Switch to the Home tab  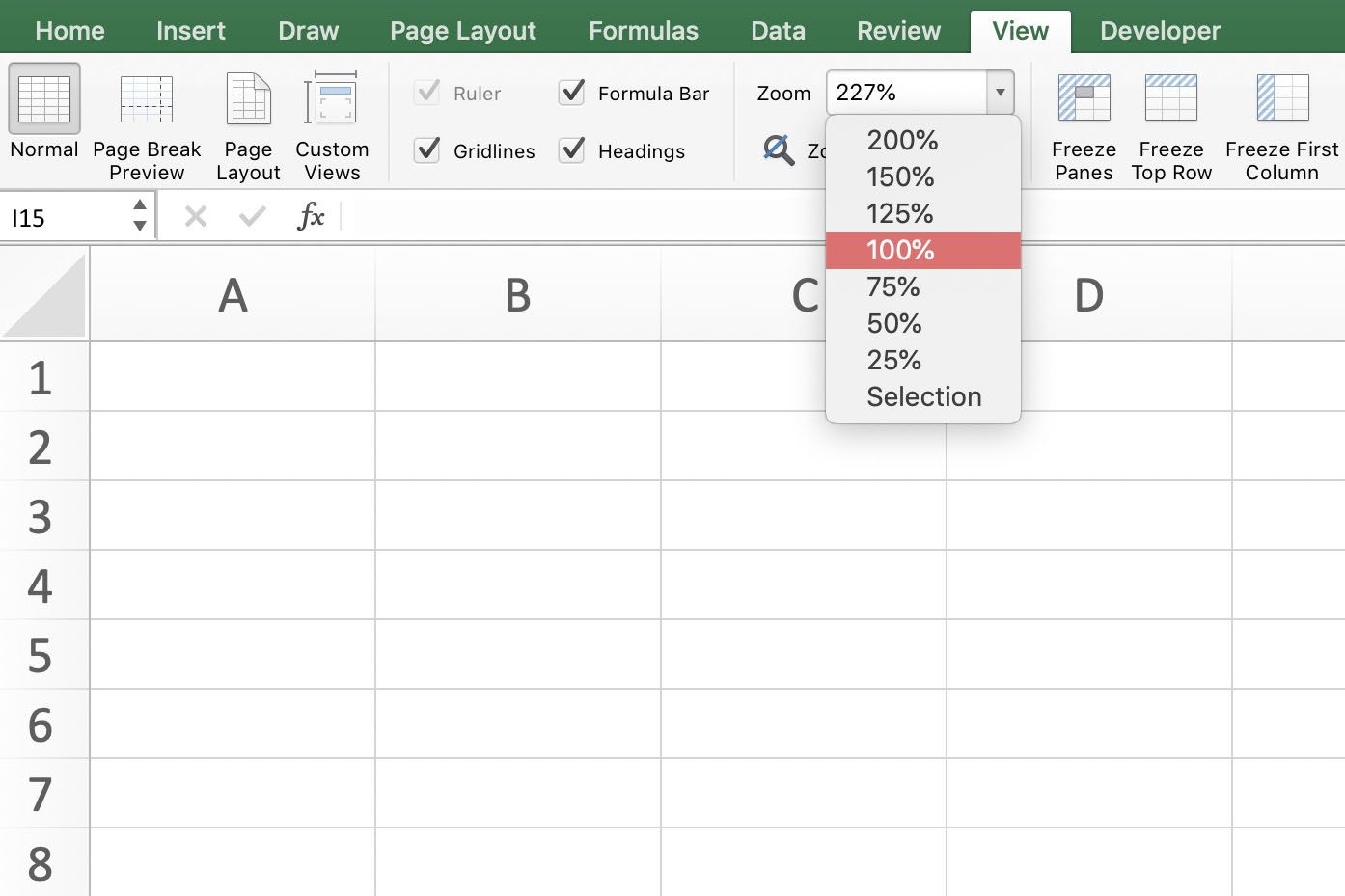(x=69, y=31)
